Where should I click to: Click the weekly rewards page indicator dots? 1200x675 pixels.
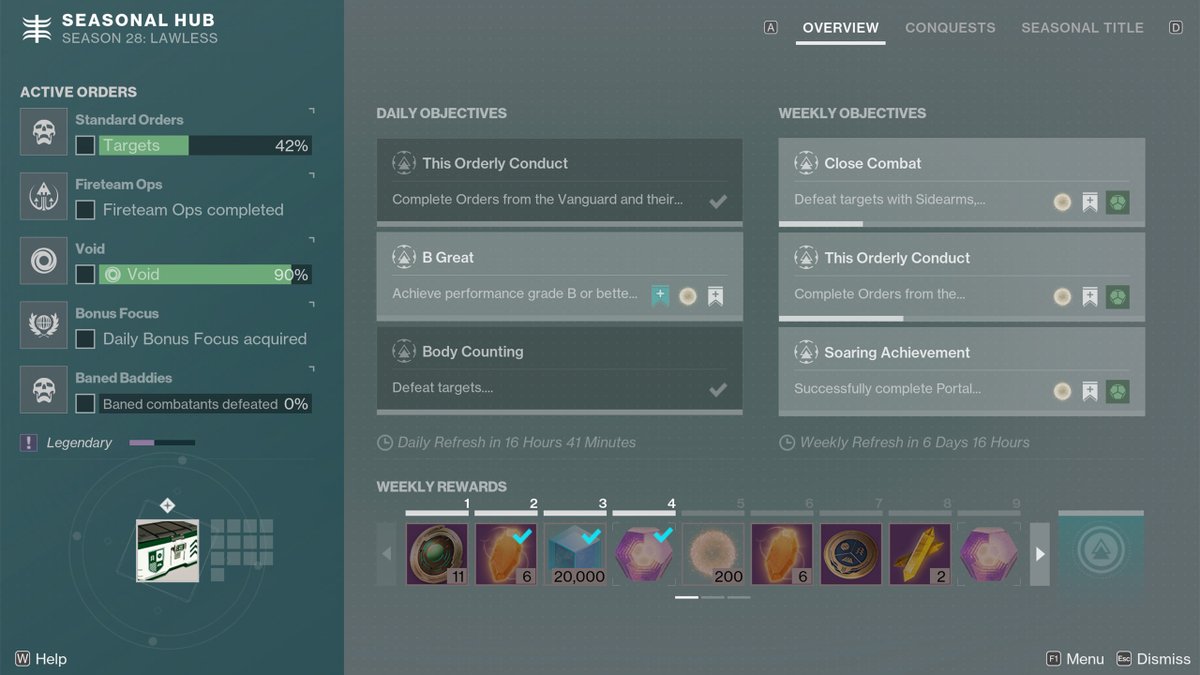[712, 597]
